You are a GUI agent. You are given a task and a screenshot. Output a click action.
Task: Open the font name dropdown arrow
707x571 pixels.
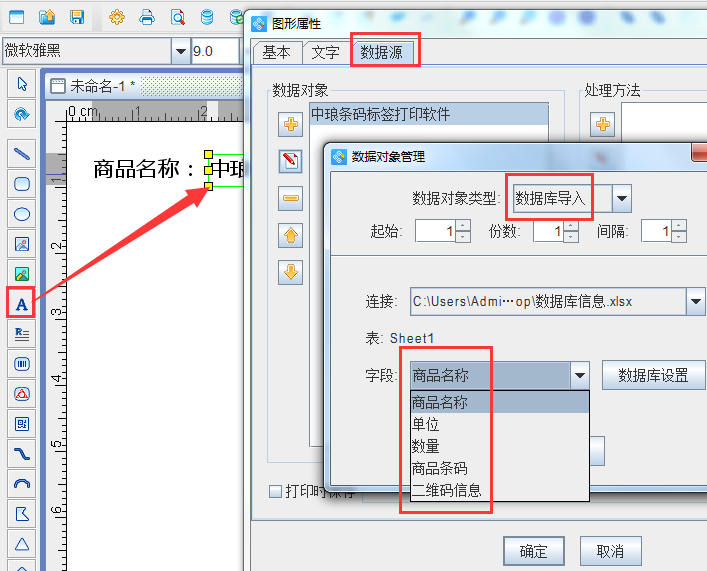pos(181,51)
